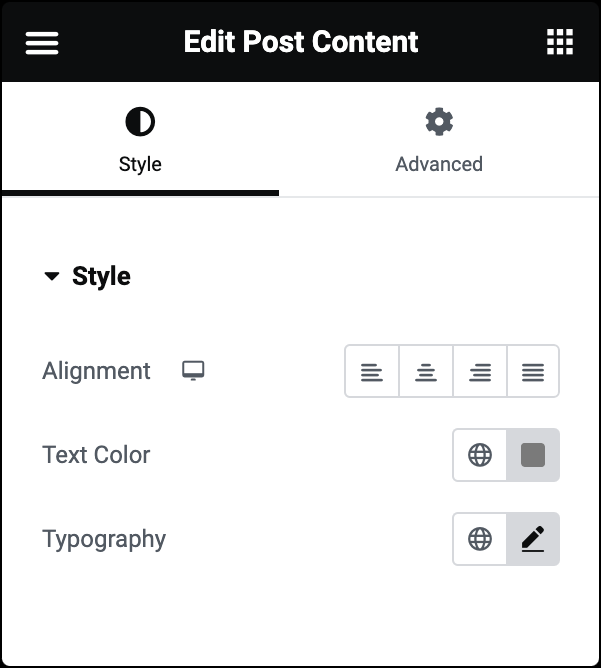Open the gray Text Color swatch
Image resolution: width=601 pixels, height=668 pixels.
point(533,455)
